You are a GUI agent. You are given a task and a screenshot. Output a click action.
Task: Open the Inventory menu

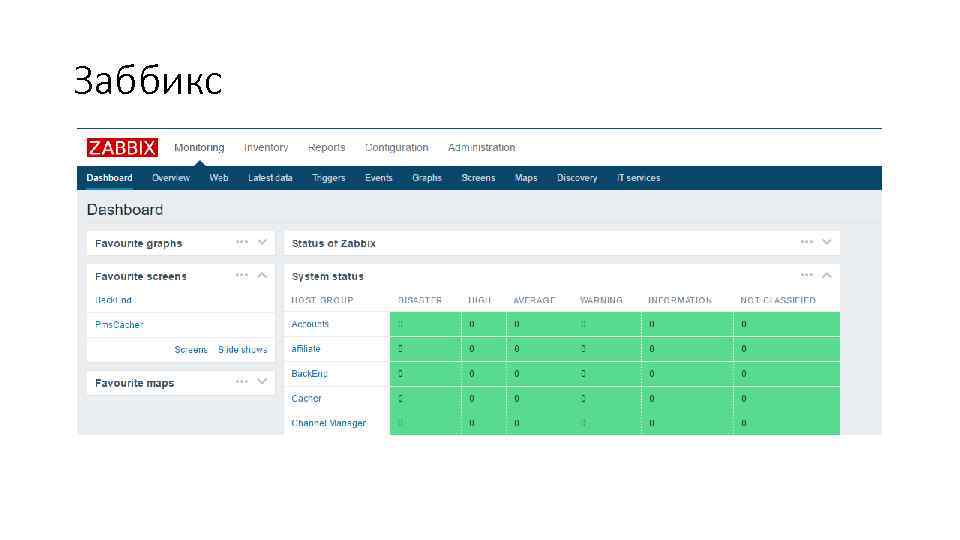(x=266, y=148)
